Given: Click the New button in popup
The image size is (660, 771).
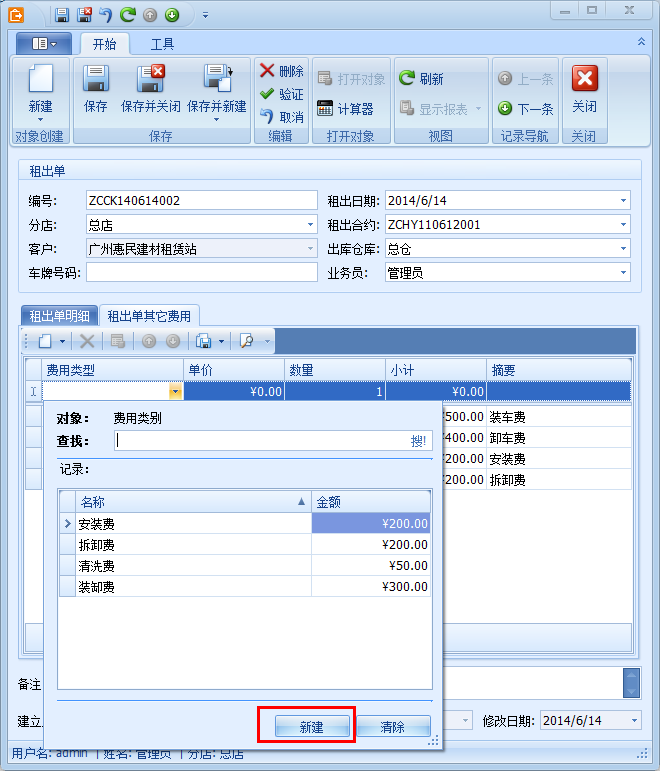Looking at the screenshot, I should (311, 727).
